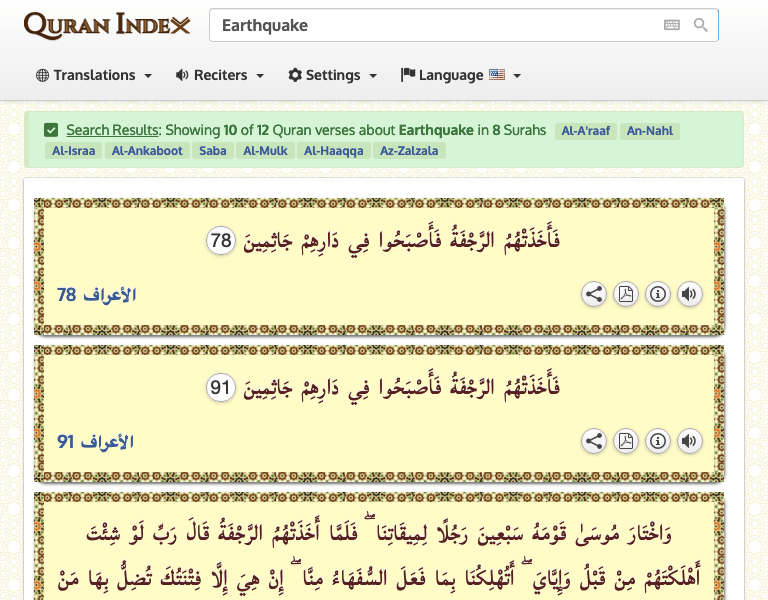The image size is (768, 600).
Task: Show info for verse 78
Action: pyautogui.click(x=657, y=295)
